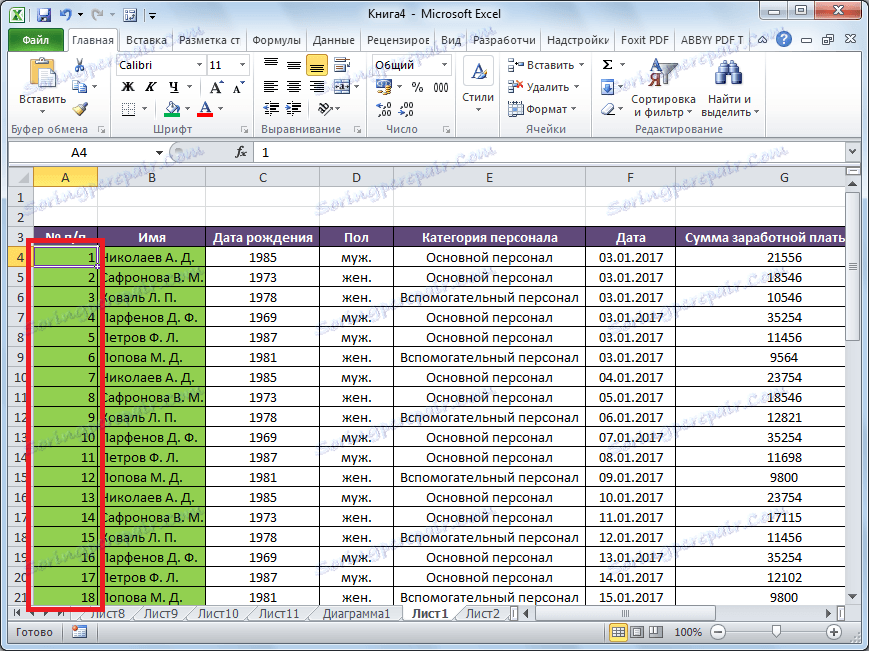Click the AutoSum Σ icon
Image resolution: width=869 pixels, height=651 pixels.
pyautogui.click(x=607, y=64)
